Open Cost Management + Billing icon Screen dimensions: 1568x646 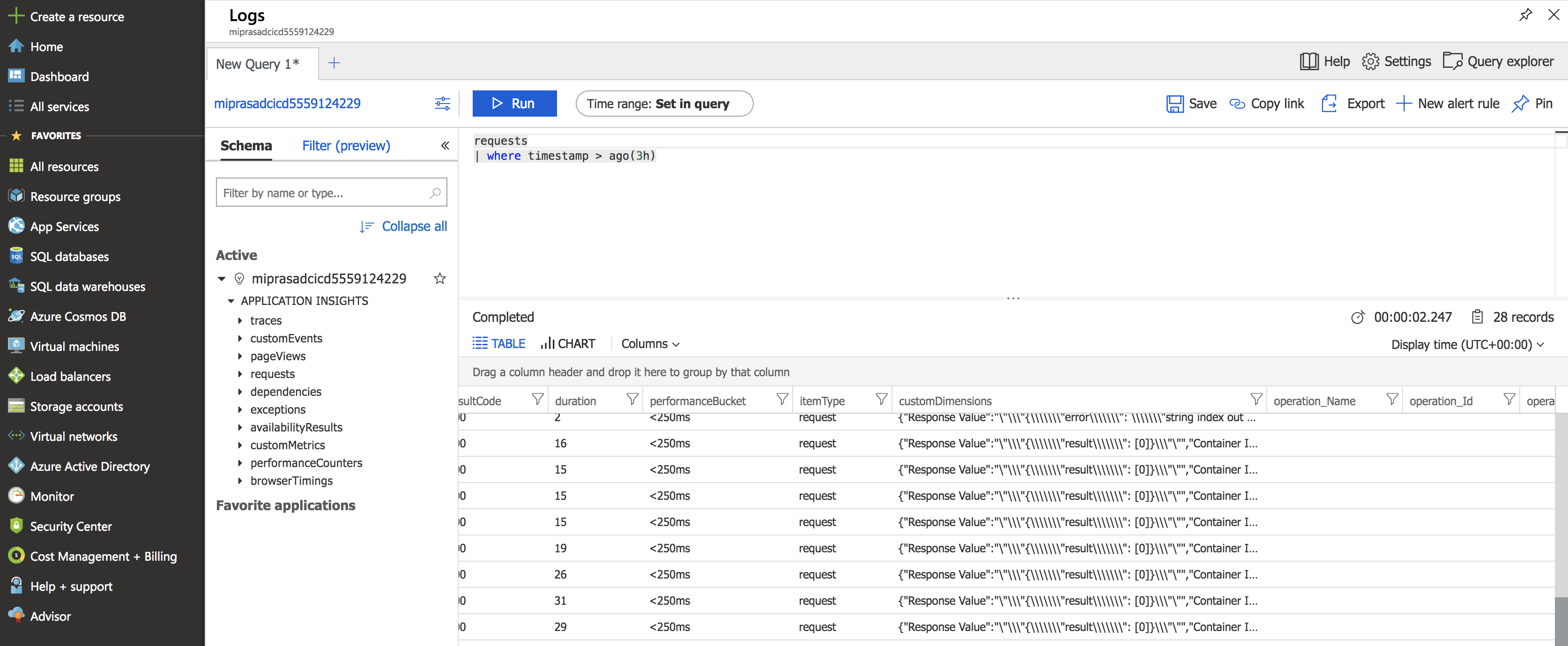coord(16,555)
